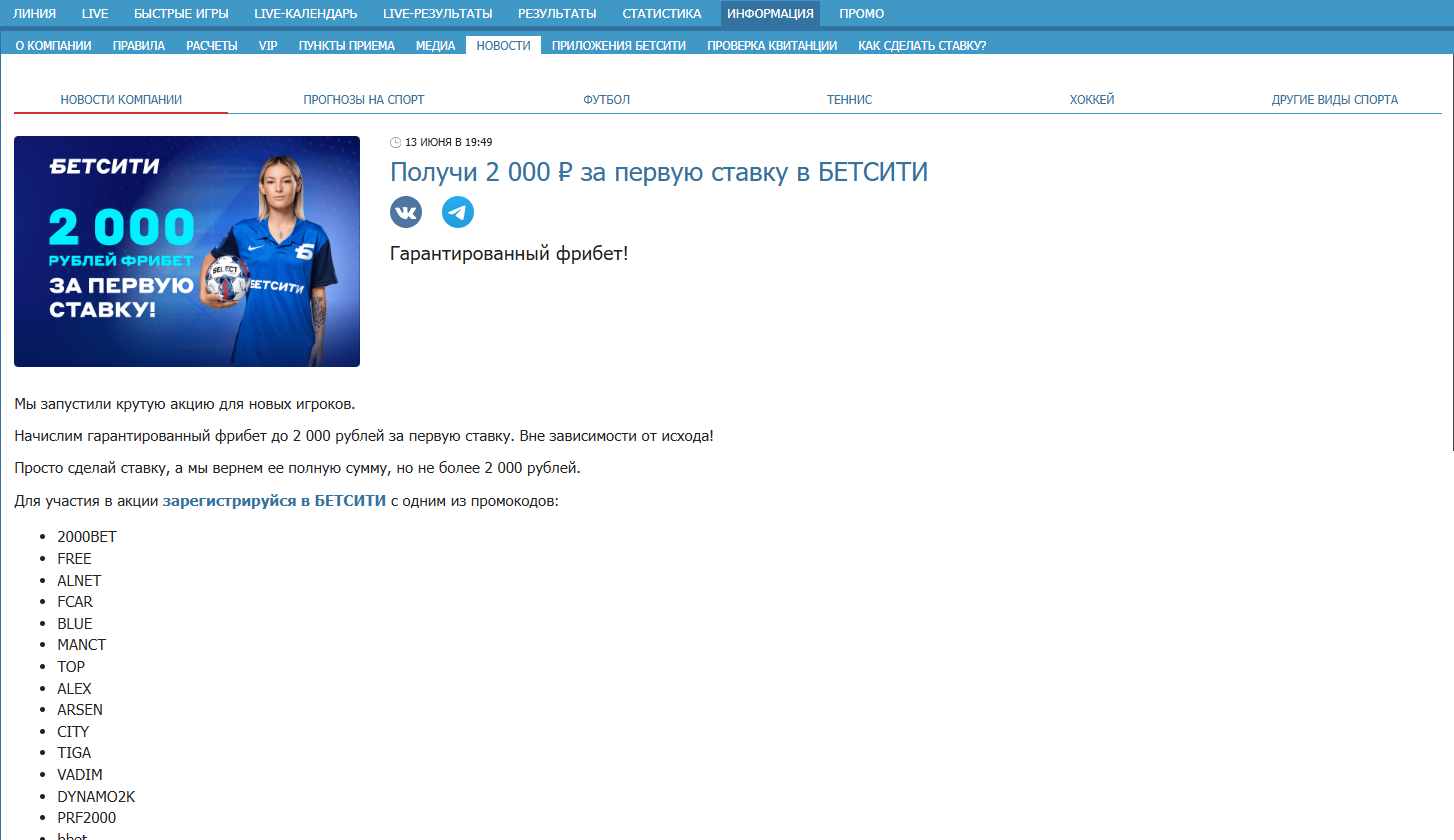Open the article headline about 2 000 ₽

click(659, 172)
